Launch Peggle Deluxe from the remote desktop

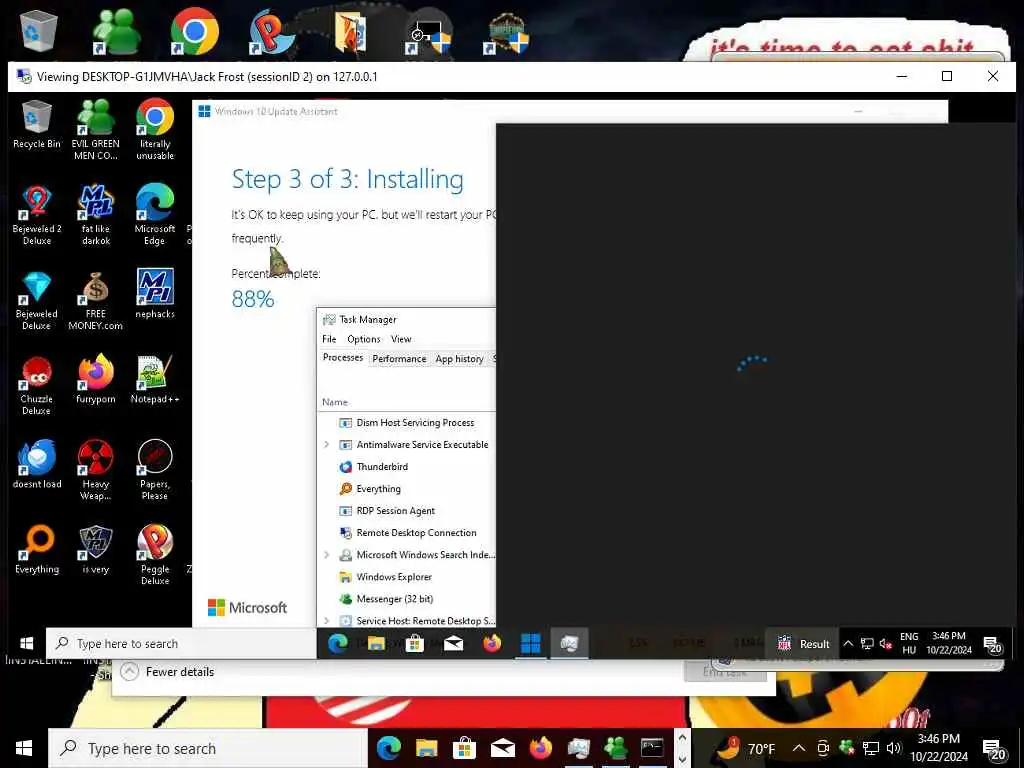pos(155,555)
